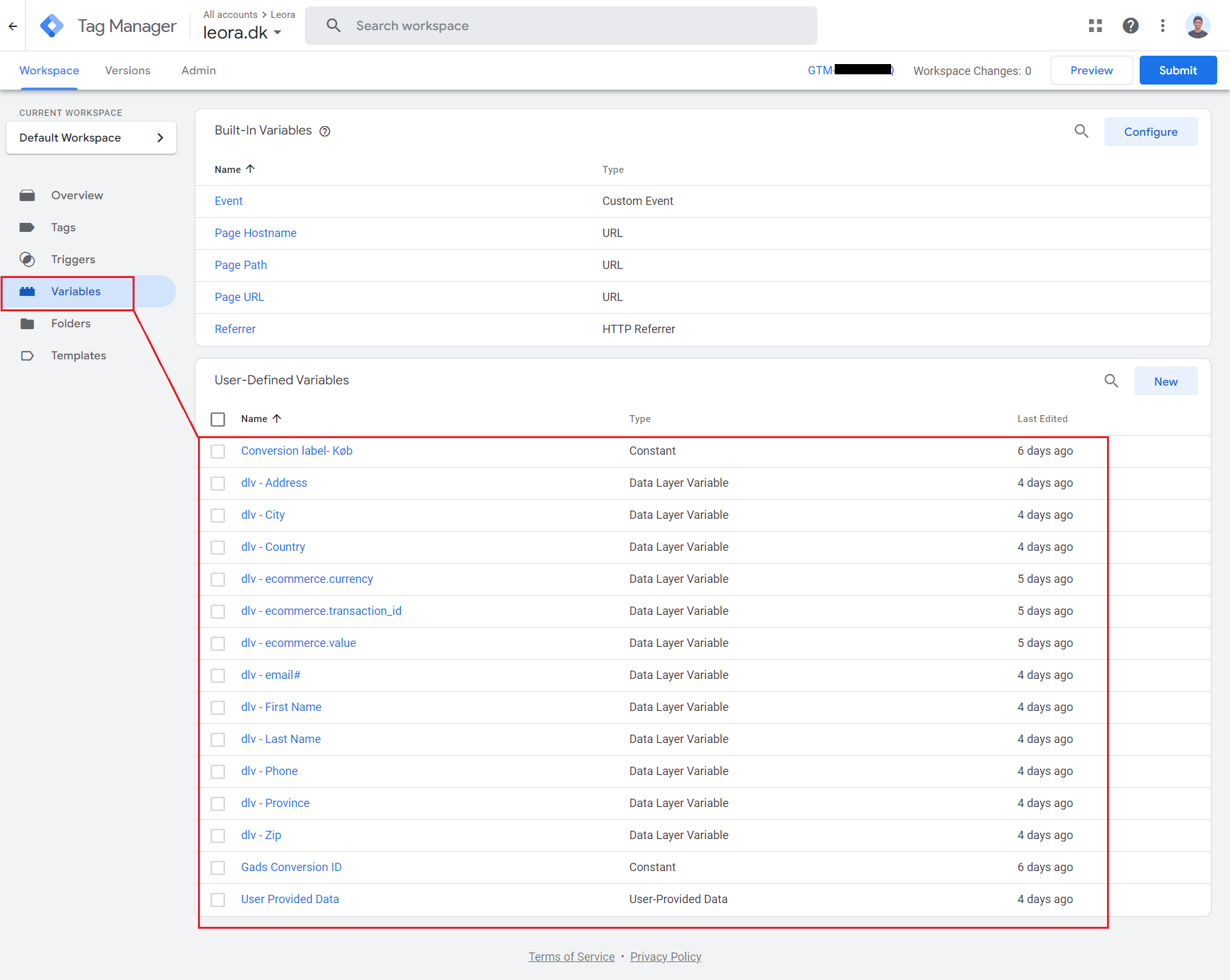Sort user-defined variables by Name arrow
Screen dimensions: 1230x980
(x=277, y=418)
